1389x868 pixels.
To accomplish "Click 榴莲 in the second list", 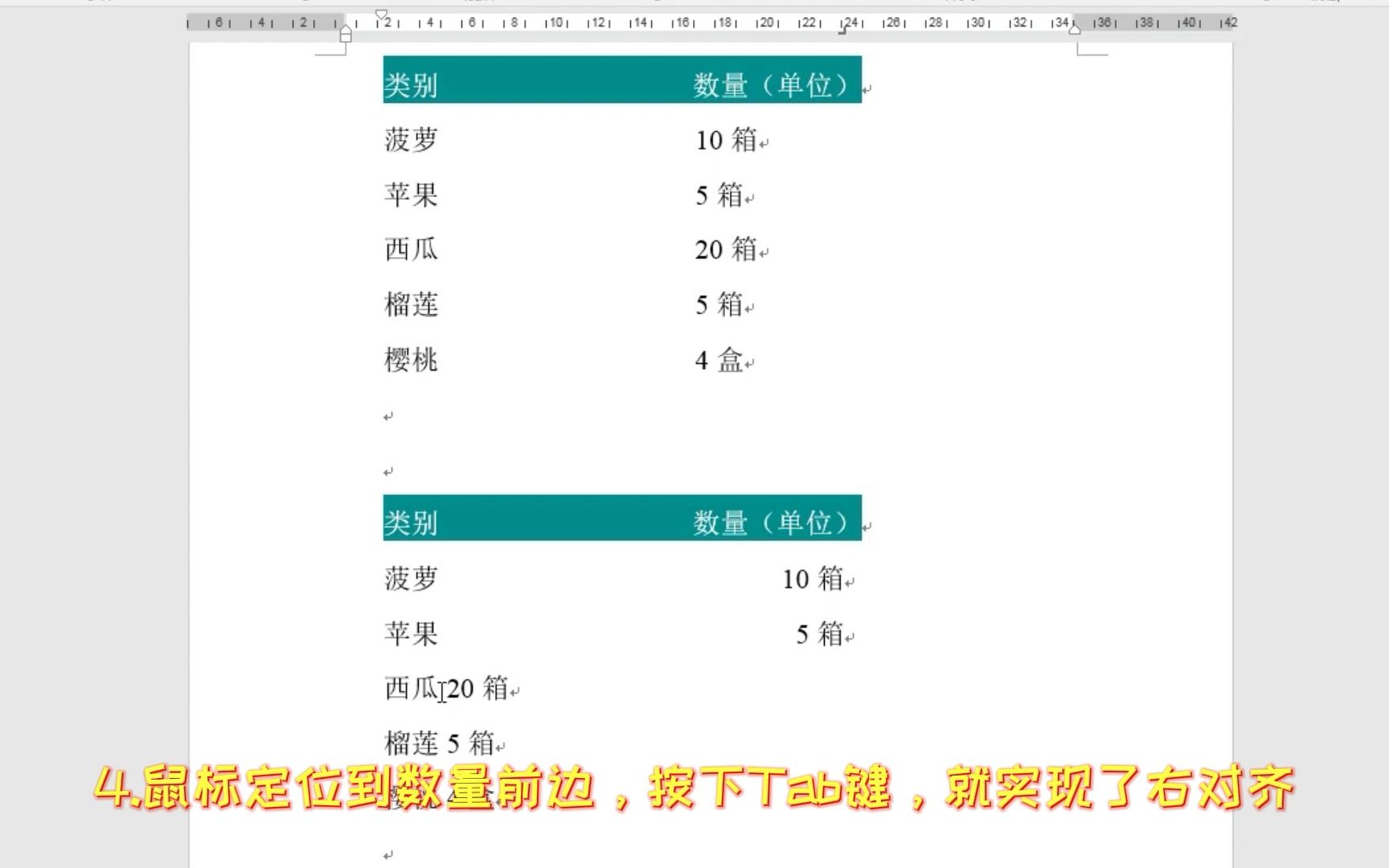I will (x=411, y=743).
